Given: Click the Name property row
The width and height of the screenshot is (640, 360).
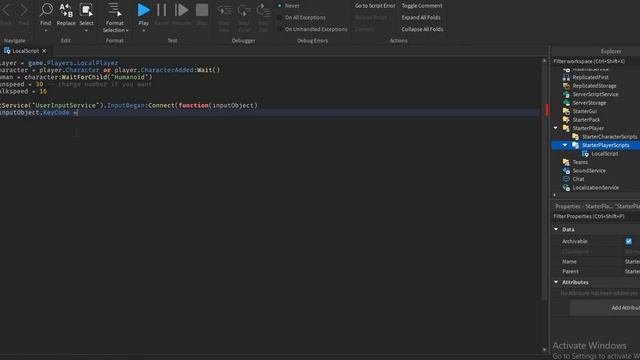Looking at the screenshot, I should tap(596, 262).
